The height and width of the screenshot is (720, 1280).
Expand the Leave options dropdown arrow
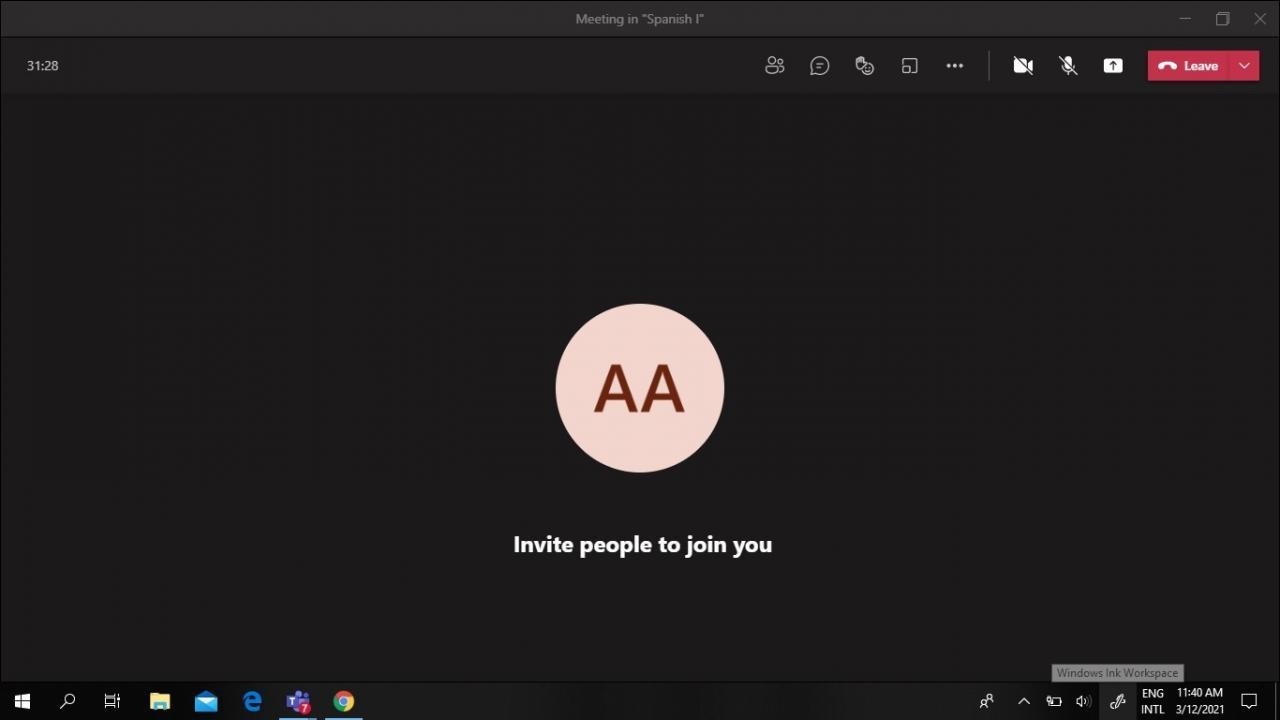click(1244, 66)
